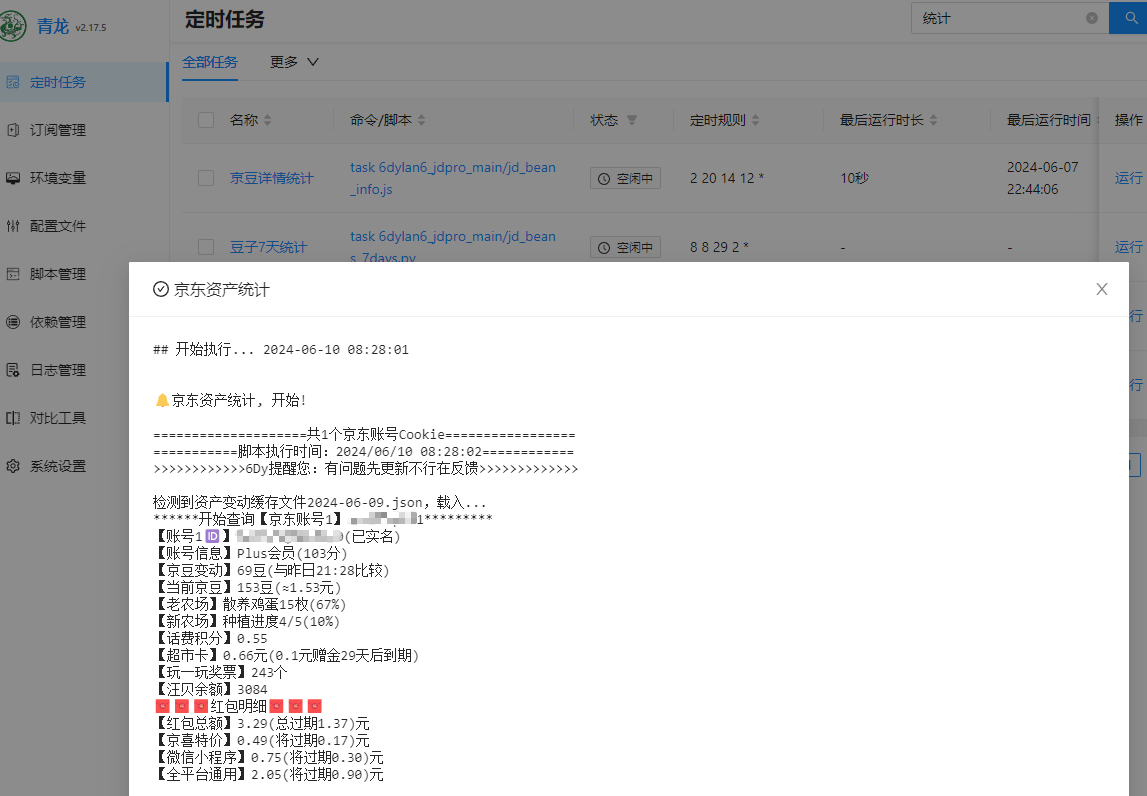The image size is (1147, 796).
Task: Click 运行 for 京豆详情统计 row
Action: [1128, 178]
